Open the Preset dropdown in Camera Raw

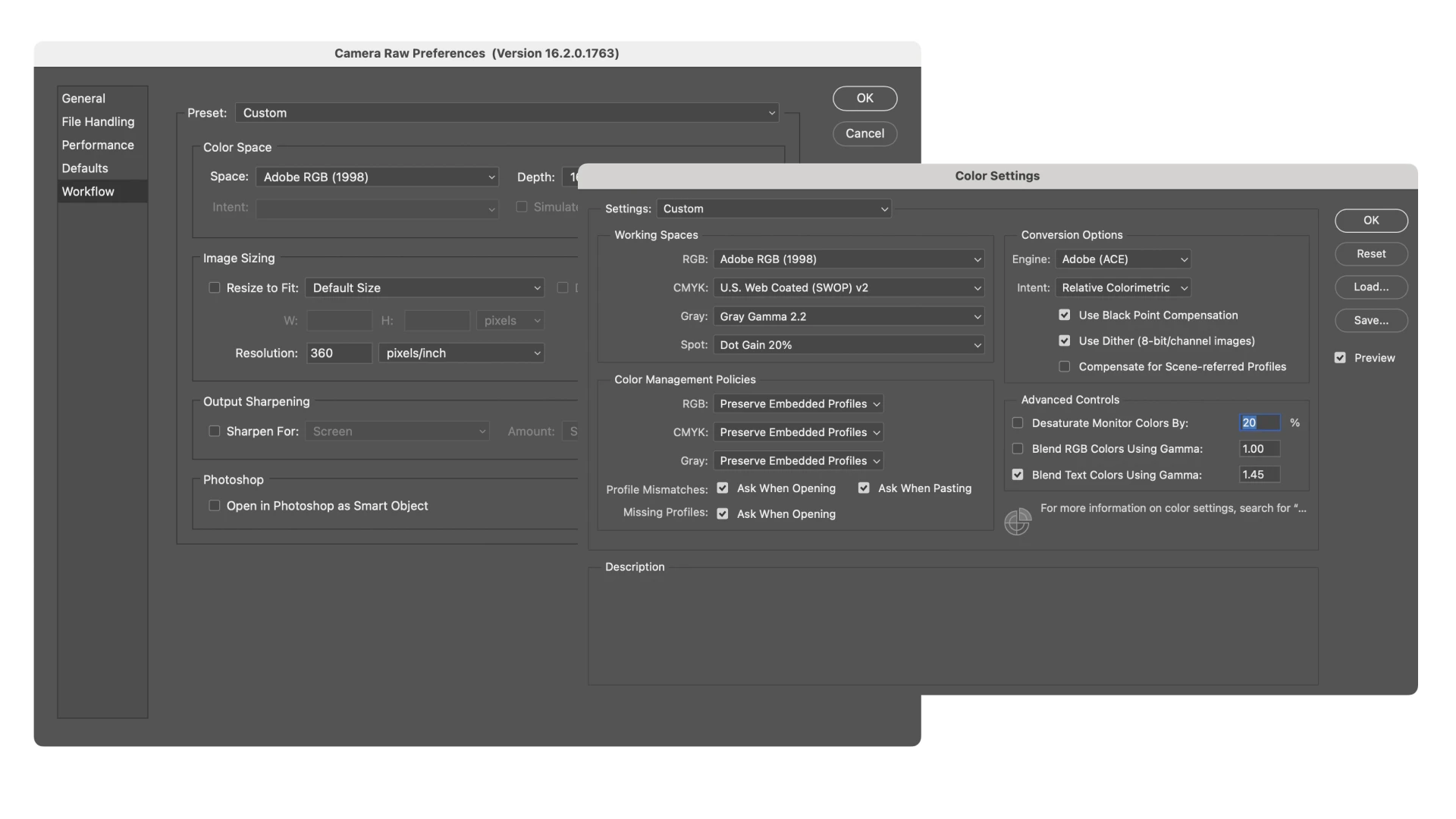[507, 113]
